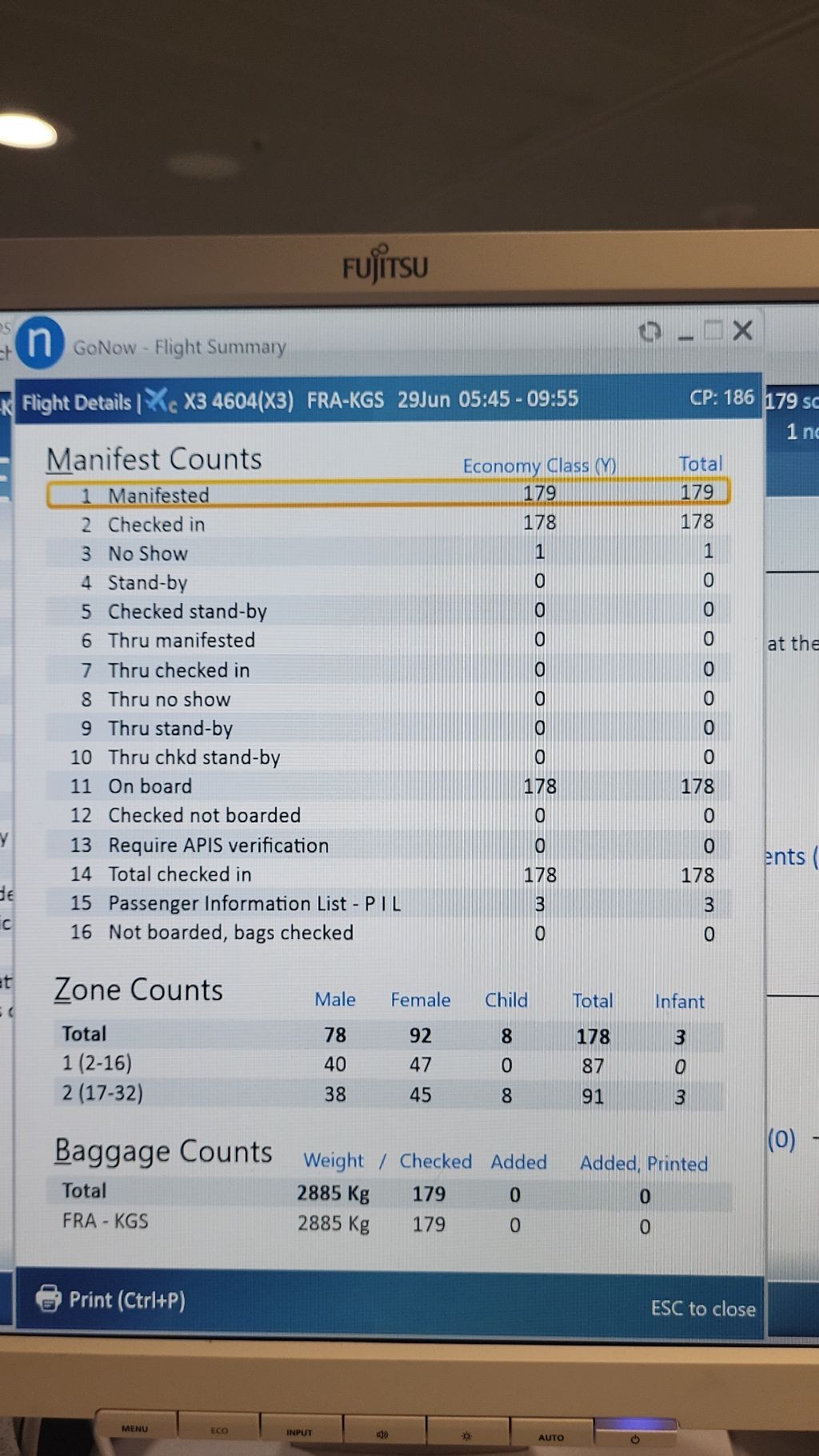Select the highlighted Manifested row

(x=388, y=494)
